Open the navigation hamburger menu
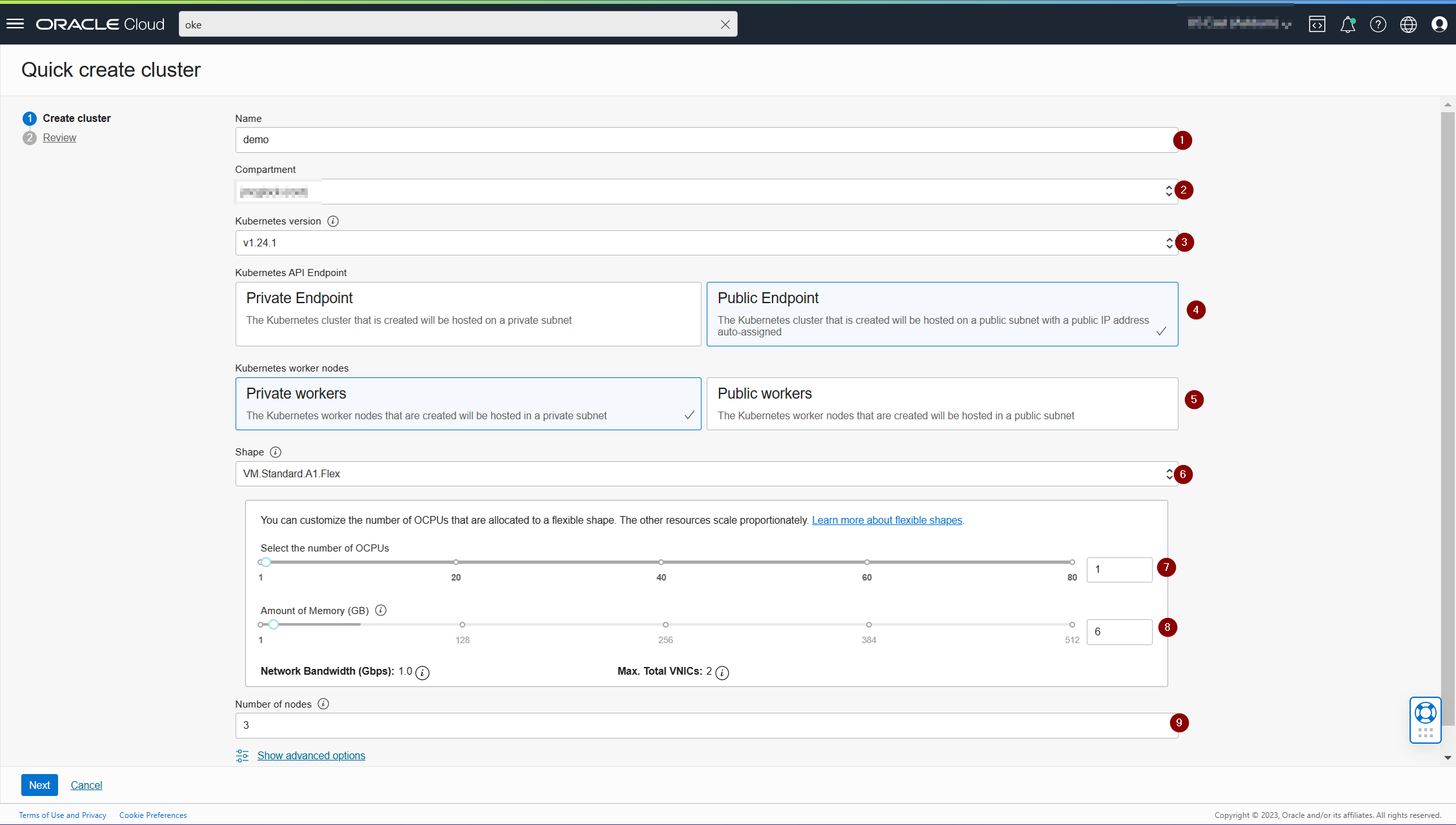 pyautogui.click(x=15, y=23)
